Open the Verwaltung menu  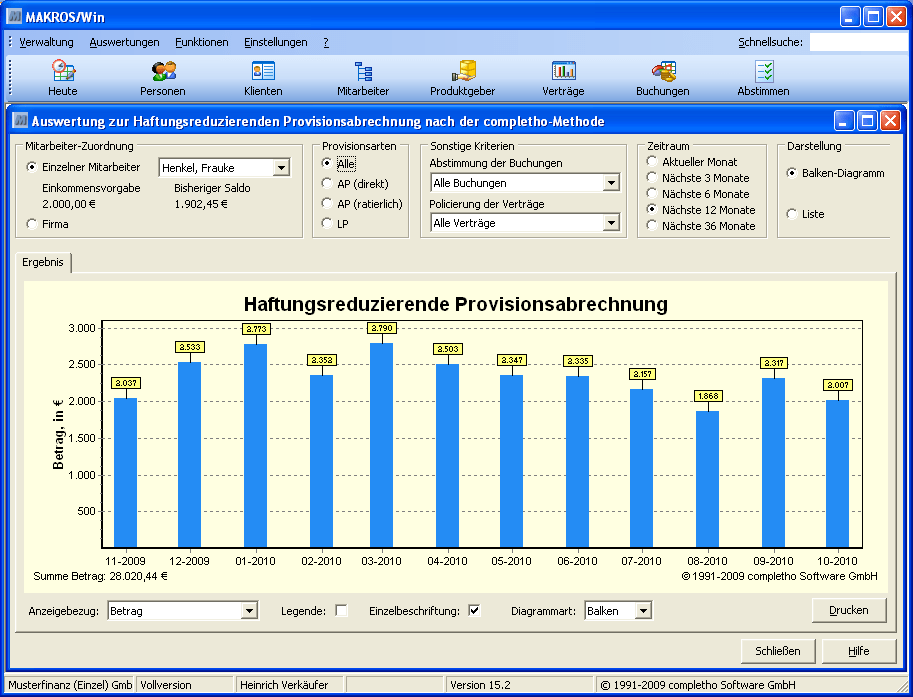pyautogui.click(x=47, y=42)
